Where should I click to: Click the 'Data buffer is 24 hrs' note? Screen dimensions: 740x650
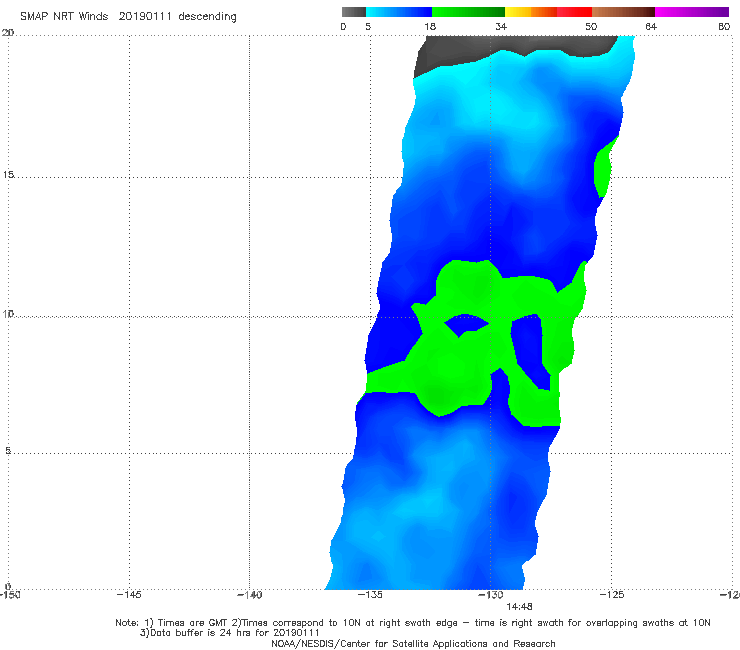coord(230,633)
